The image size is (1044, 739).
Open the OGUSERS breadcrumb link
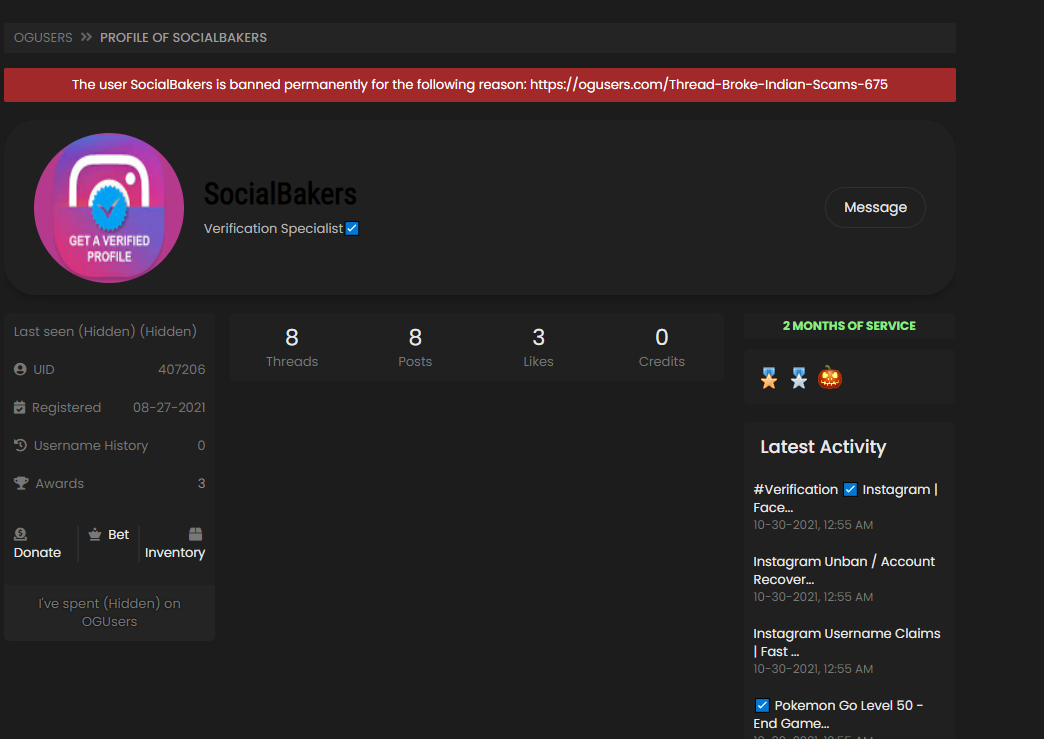pos(43,38)
